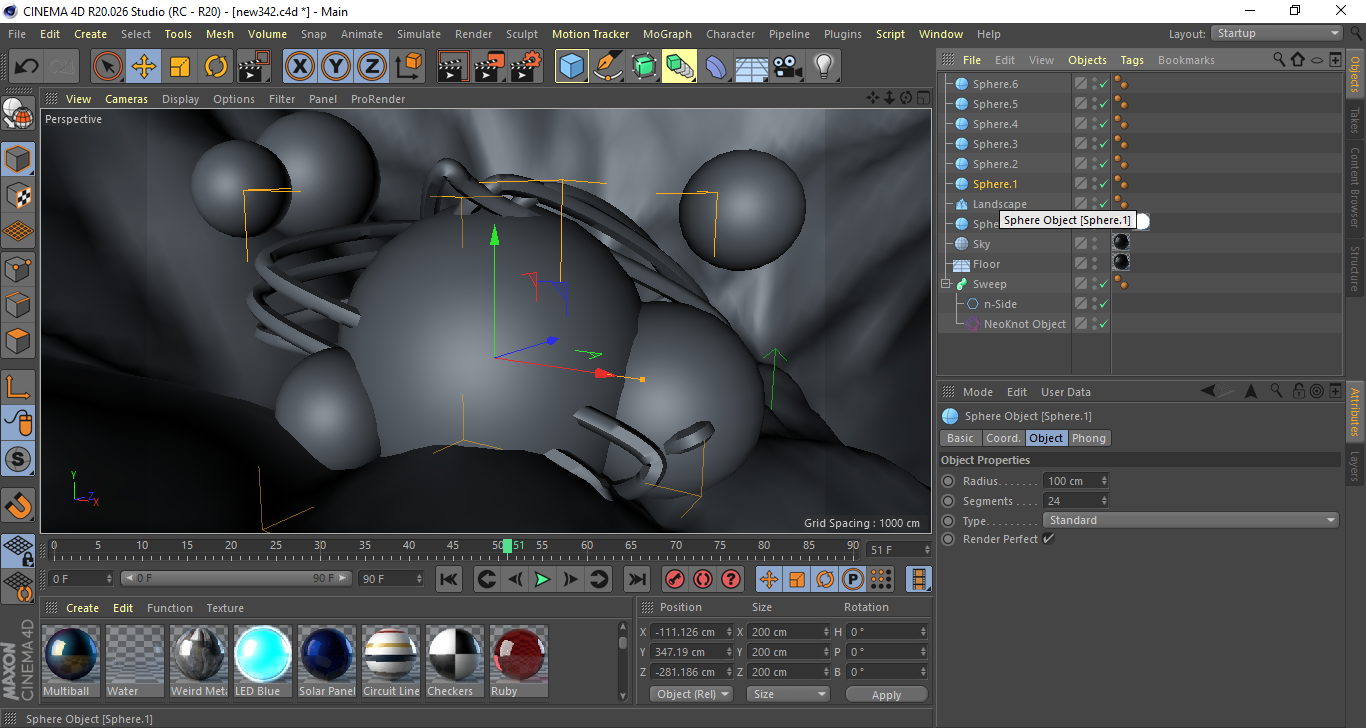The image size is (1366, 728).
Task: Switch to Texture mode icon
Action: tap(18, 195)
